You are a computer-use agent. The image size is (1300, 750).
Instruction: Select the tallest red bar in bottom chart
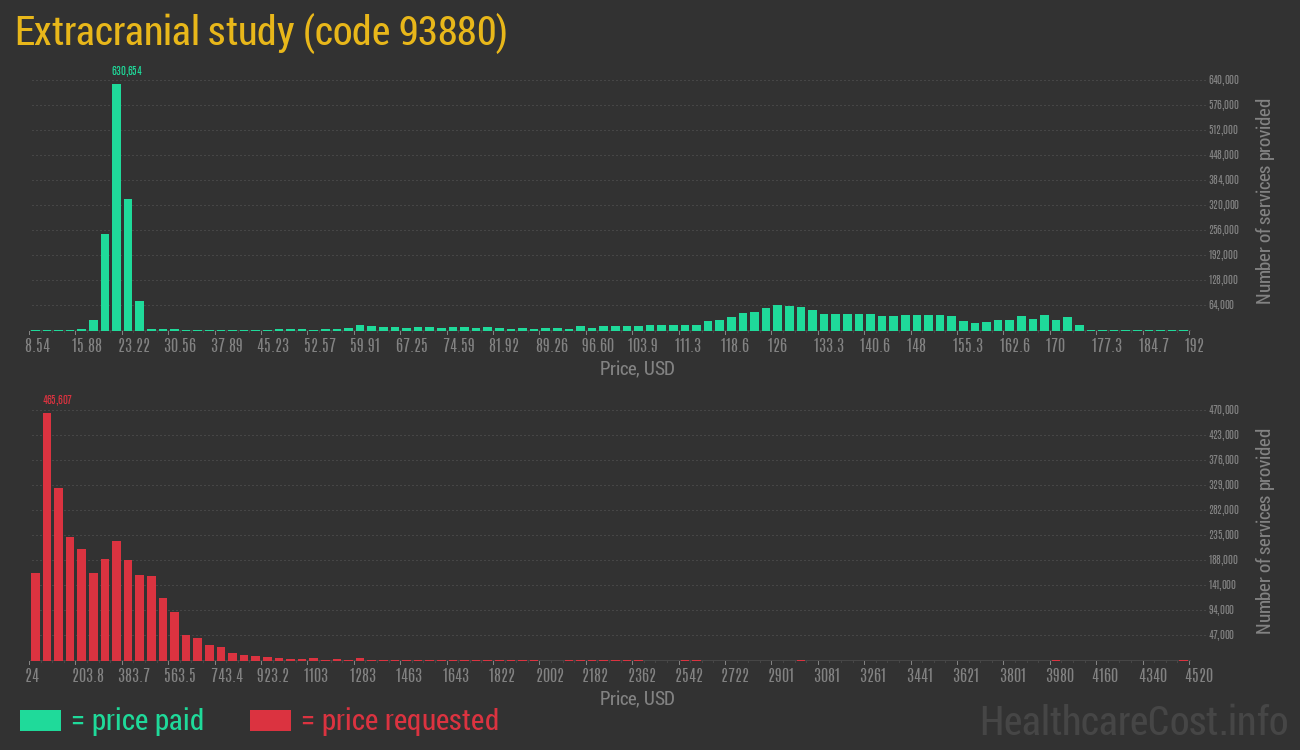tap(47, 536)
